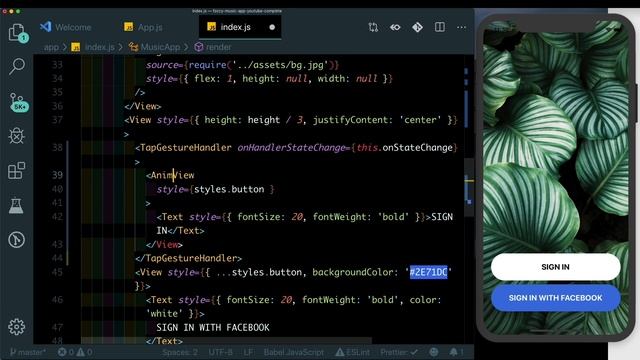Screen dimensions: 640x360
Task: Click line number 45 in the gutter
Action: pyautogui.click(x=57, y=272)
